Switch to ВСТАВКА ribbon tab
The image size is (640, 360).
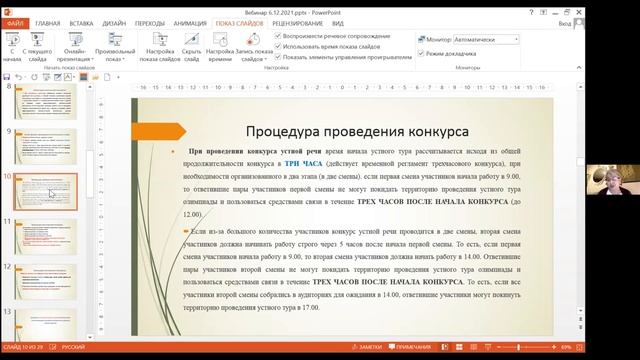tap(81, 23)
